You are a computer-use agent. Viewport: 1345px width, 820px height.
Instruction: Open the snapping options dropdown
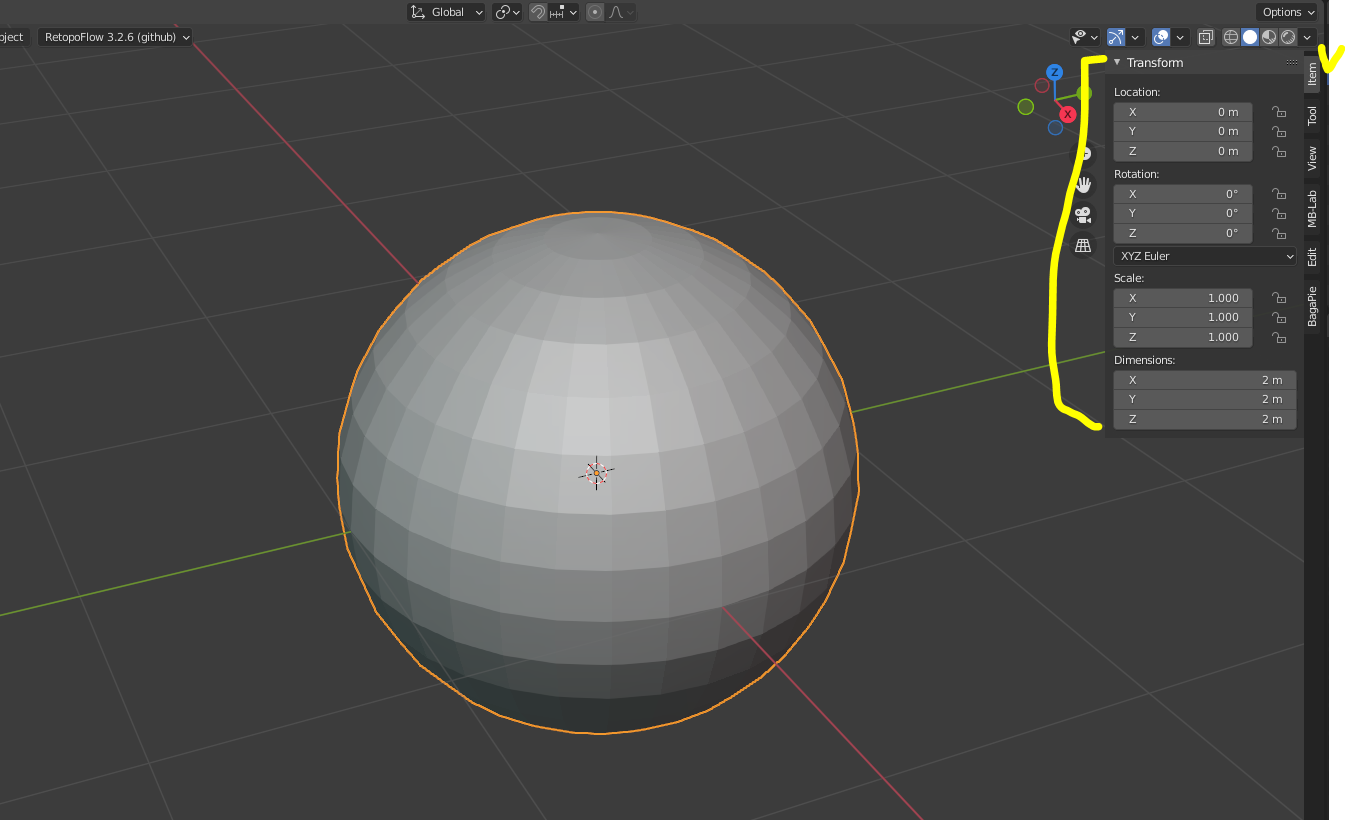564,12
